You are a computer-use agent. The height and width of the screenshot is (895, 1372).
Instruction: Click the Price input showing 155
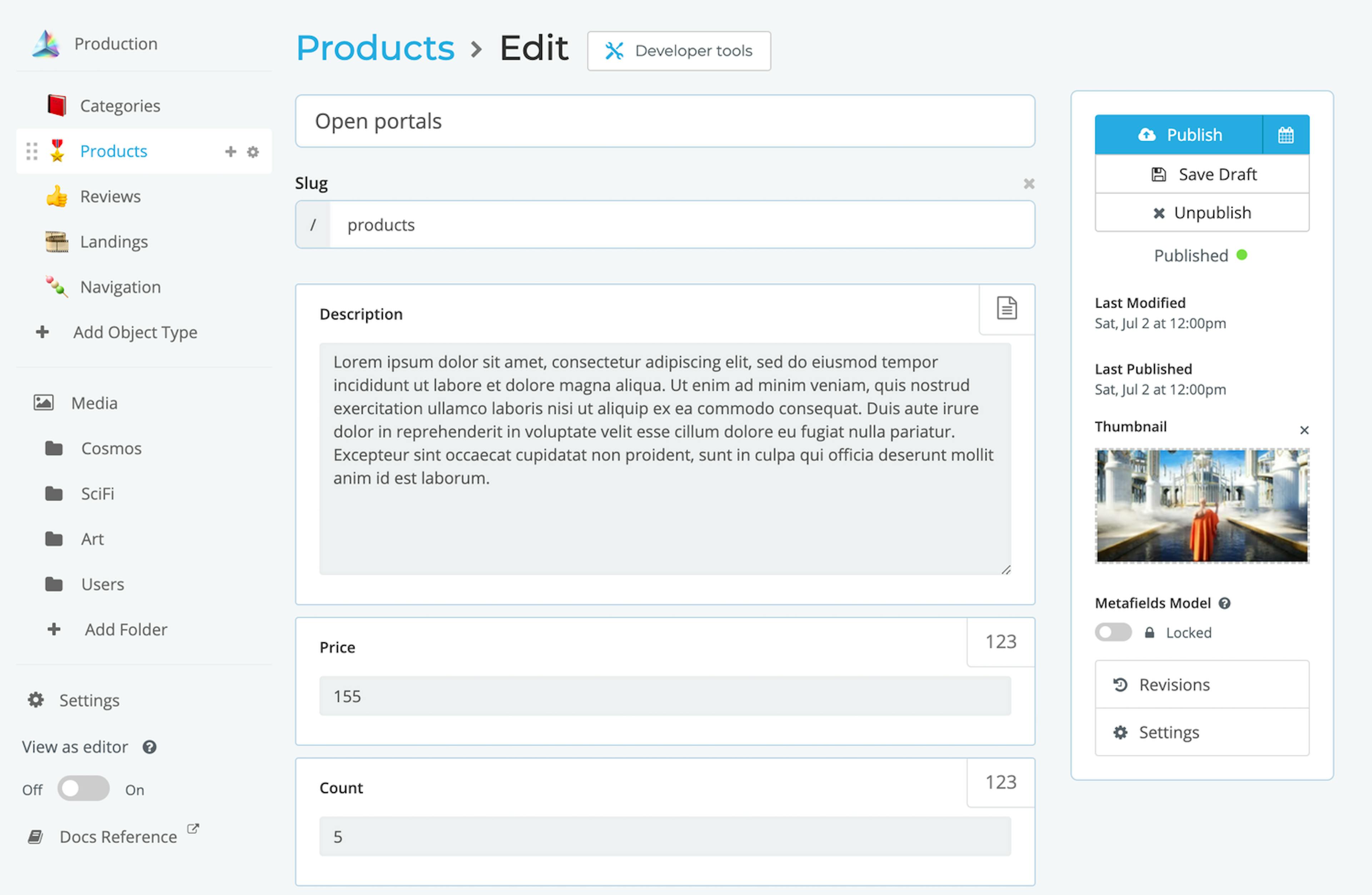click(665, 696)
